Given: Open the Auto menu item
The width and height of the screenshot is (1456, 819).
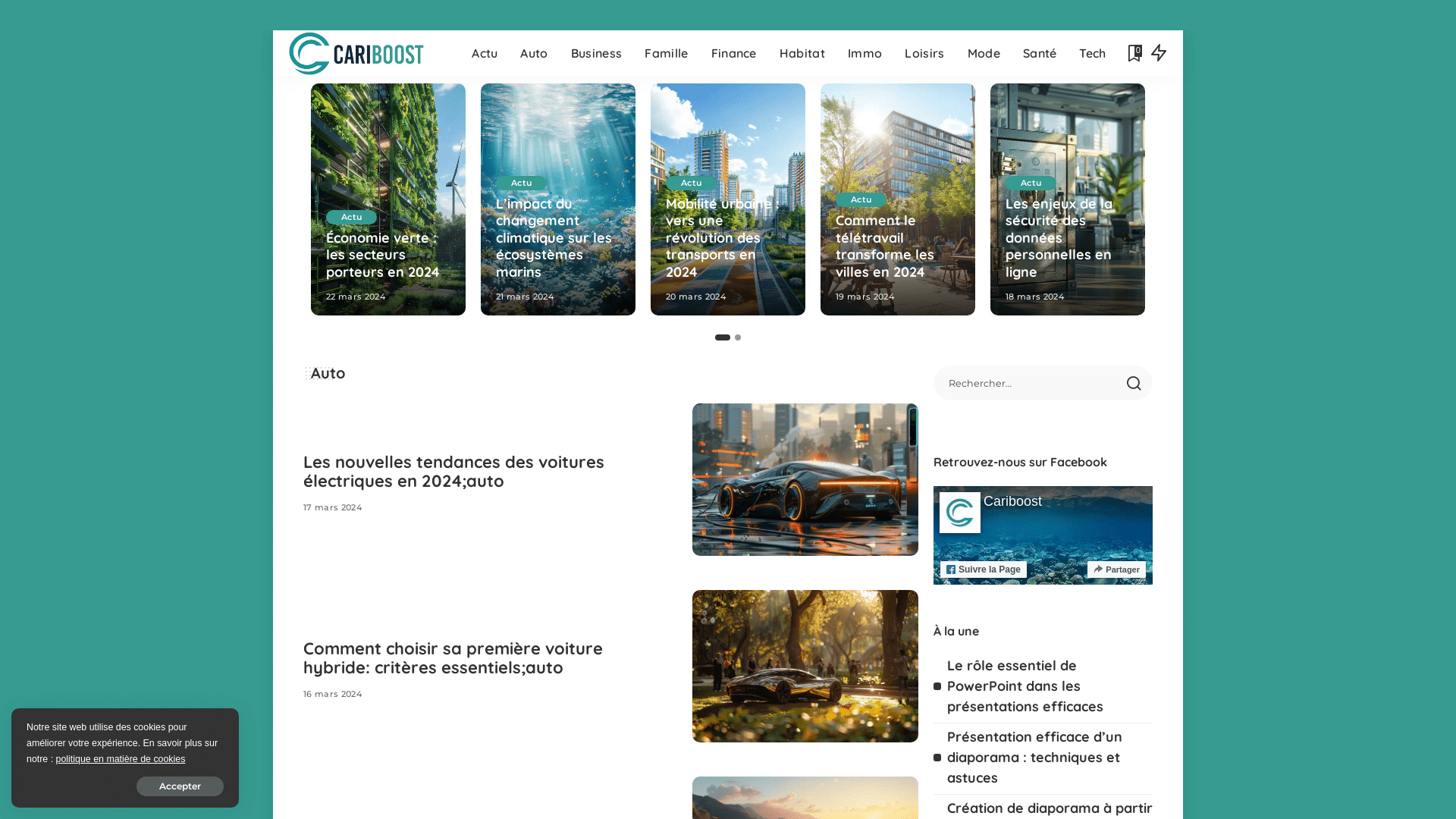Looking at the screenshot, I should 534,53.
